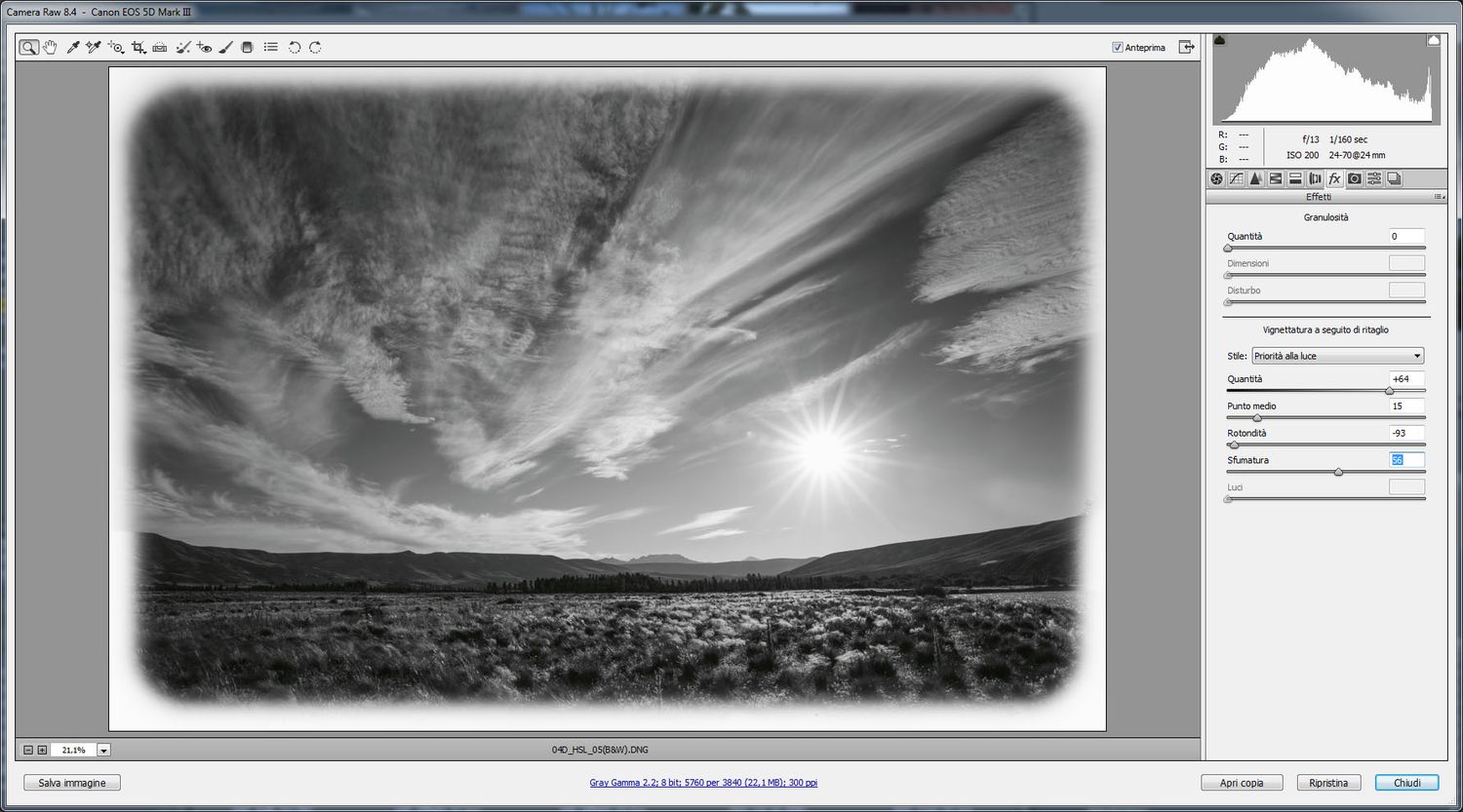The width and height of the screenshot is (1463, 812).
Task: Open workflow options link Gray Gamma 2.2
Action: pyautogui.click(x=703, y=783)
